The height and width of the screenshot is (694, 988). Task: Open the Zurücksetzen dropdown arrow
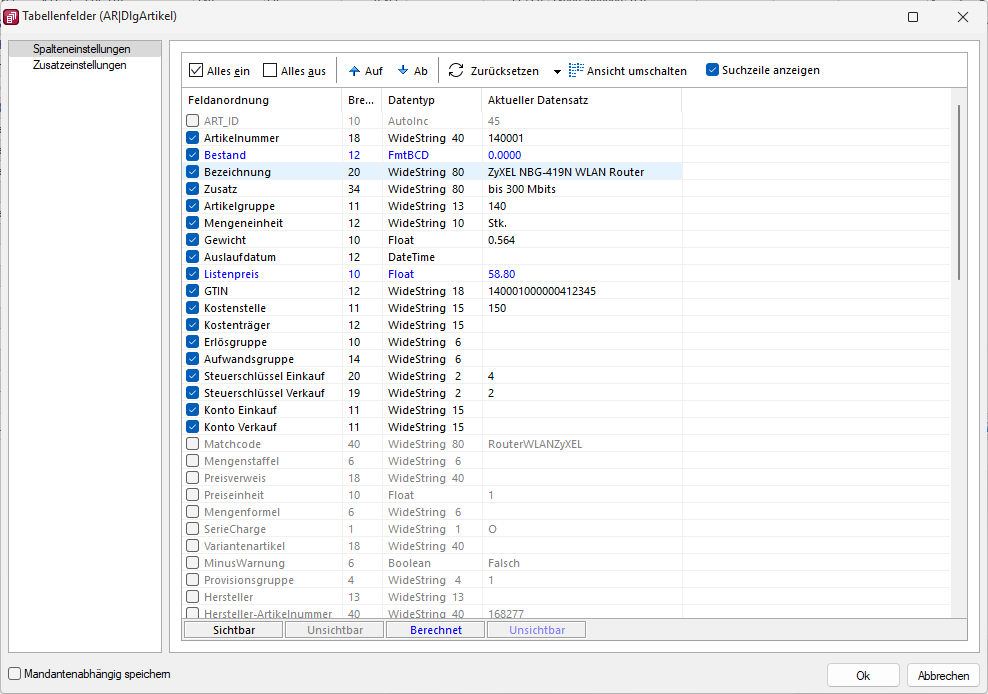click(x=557, y=72)
